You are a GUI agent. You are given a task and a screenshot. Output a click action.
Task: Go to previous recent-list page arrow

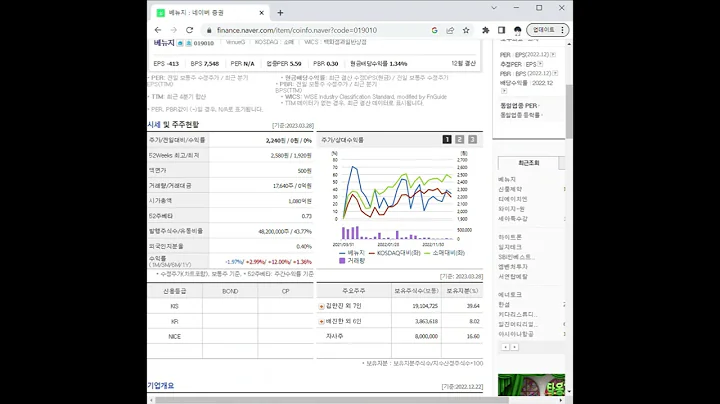coord(505,347)
